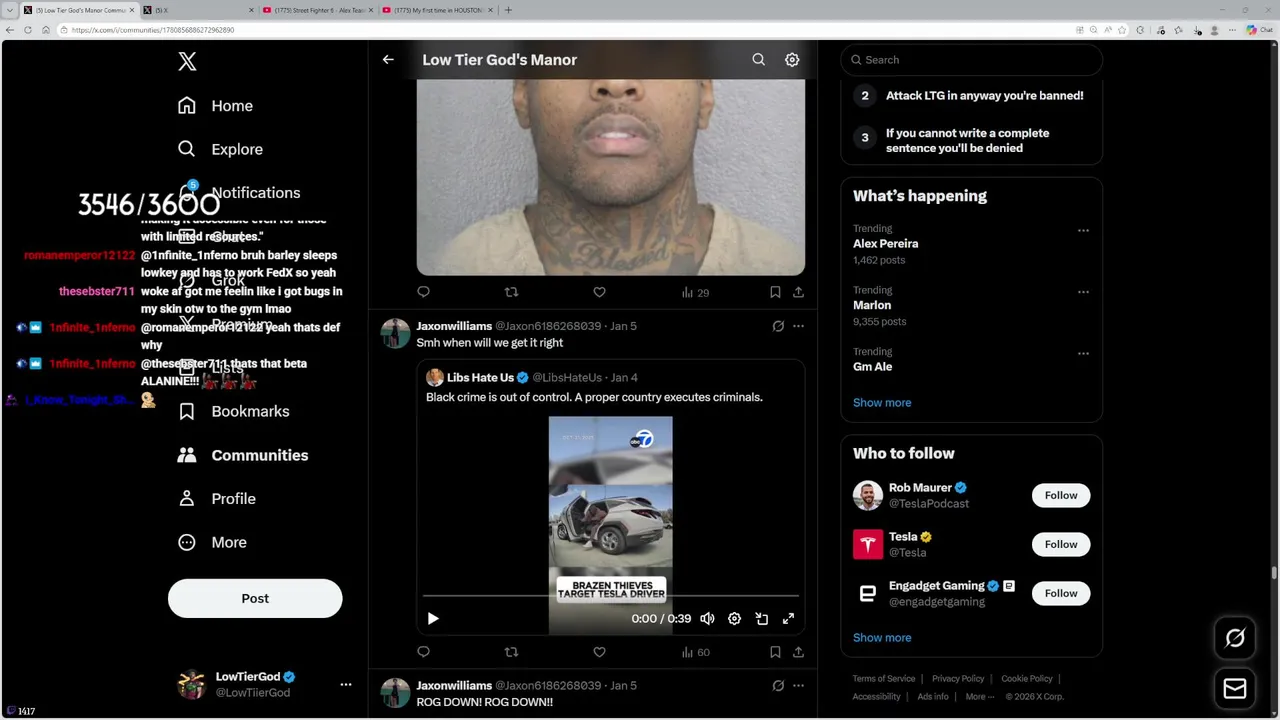Open the floating Grok button
The width and height of the screenshot is (1280, 720).
coord(1235,638)
